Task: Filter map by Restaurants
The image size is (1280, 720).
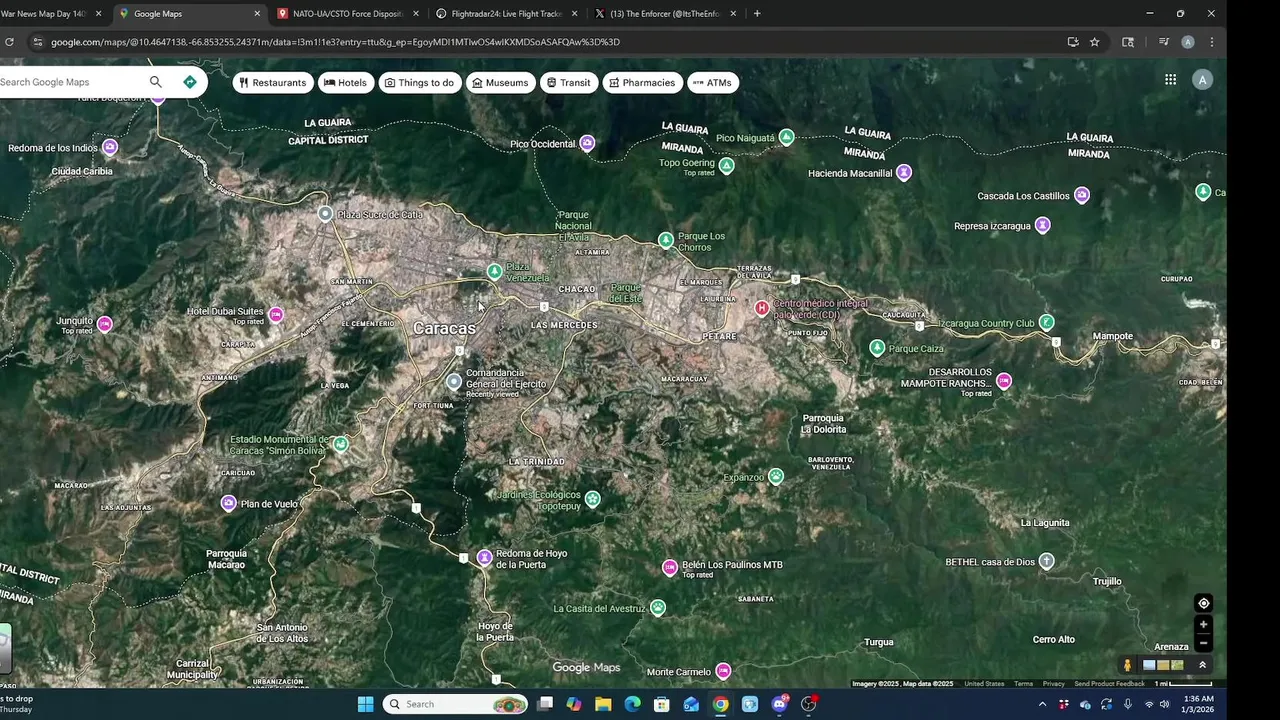Action: (x=273, y=82)
